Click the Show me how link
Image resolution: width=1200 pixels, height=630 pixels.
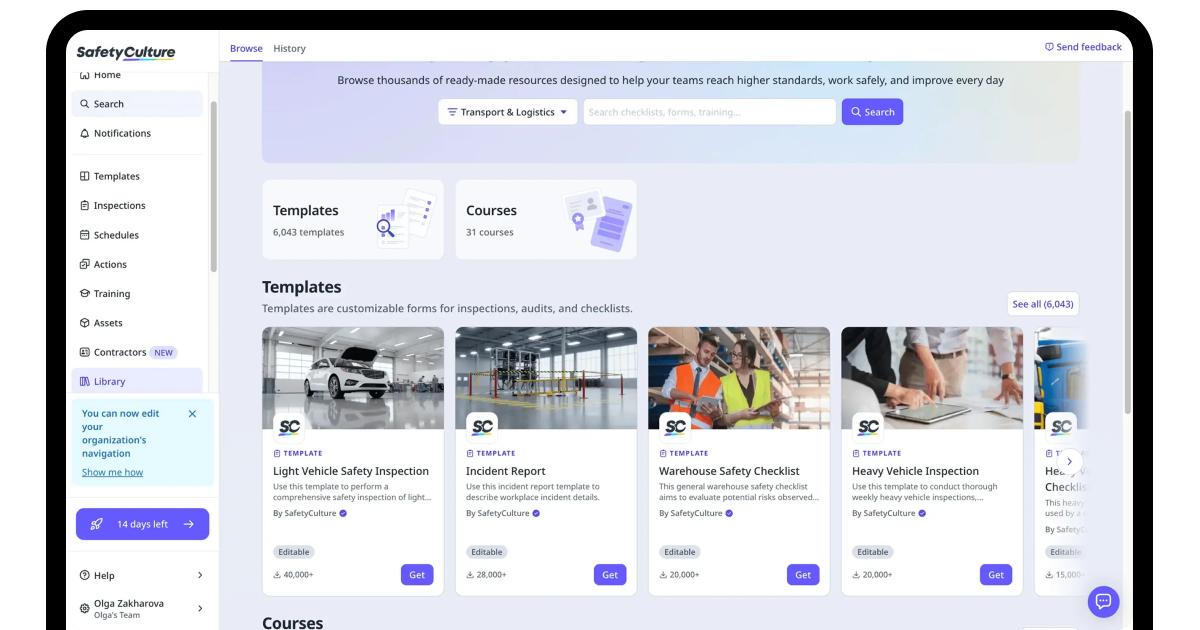click(112, 472)
